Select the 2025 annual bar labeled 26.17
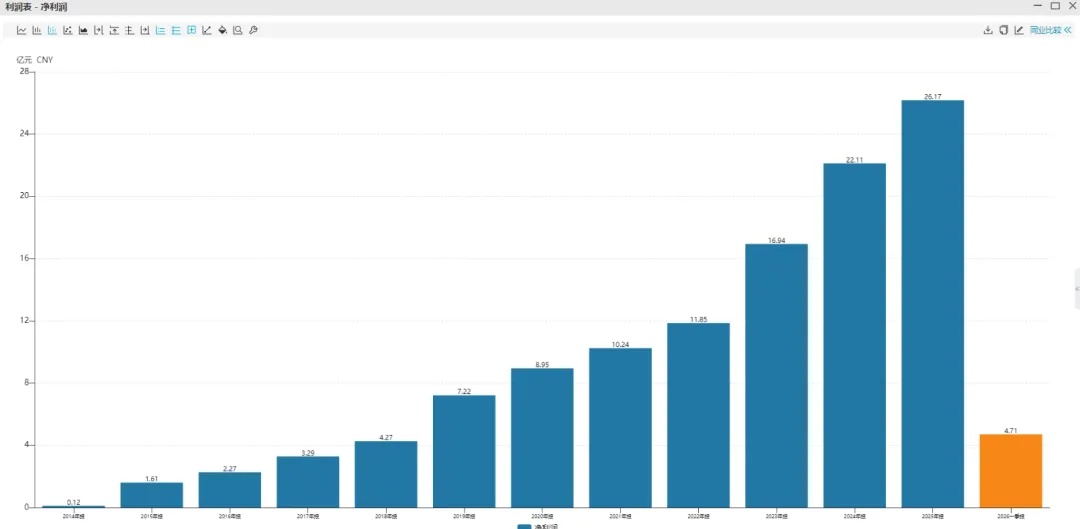Image resolution: width=1080 pixels, height=529 pixels. pyautogui.click(x=933, y=304)
